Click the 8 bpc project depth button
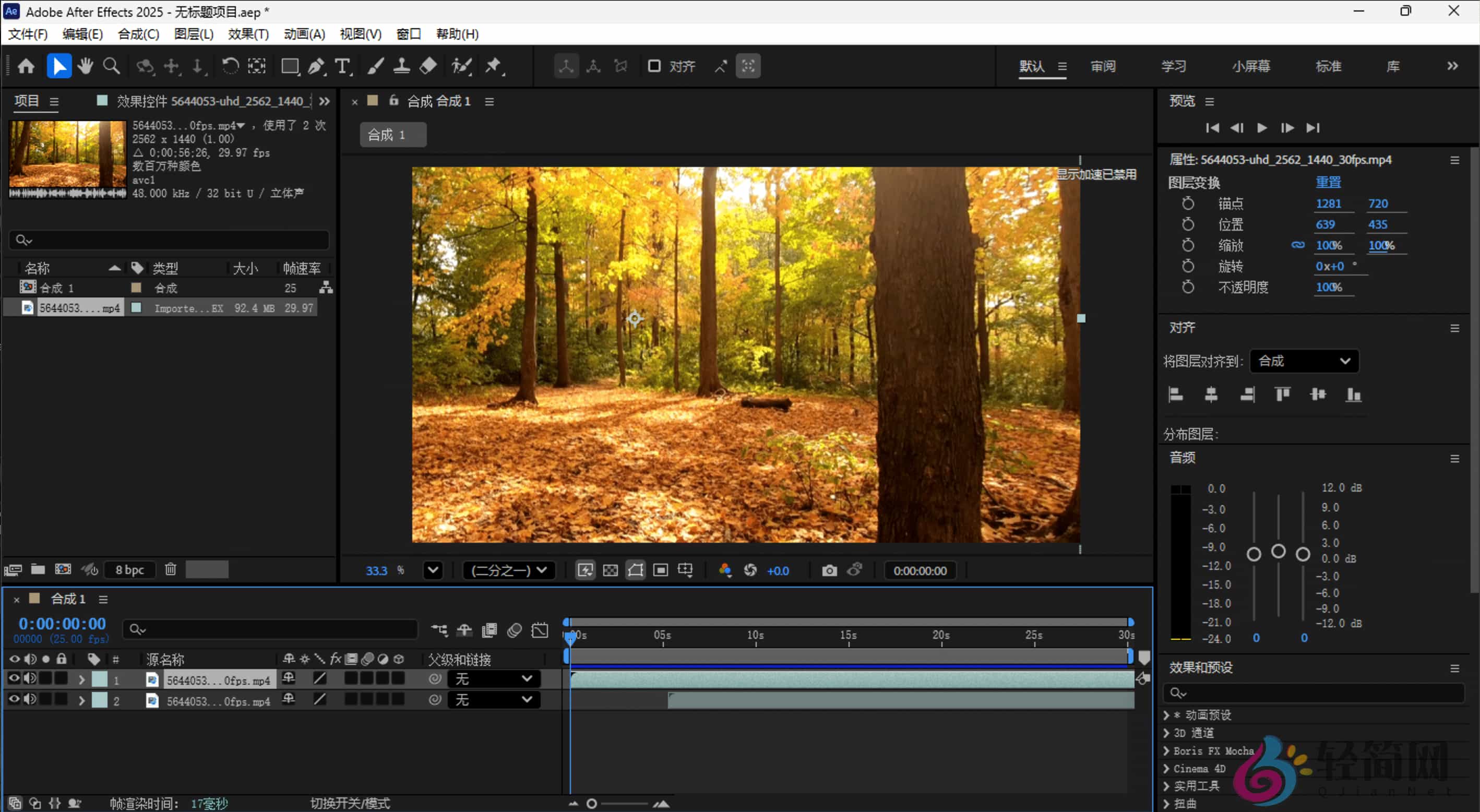The image size is (1480, 812). (x=129, y=569)
